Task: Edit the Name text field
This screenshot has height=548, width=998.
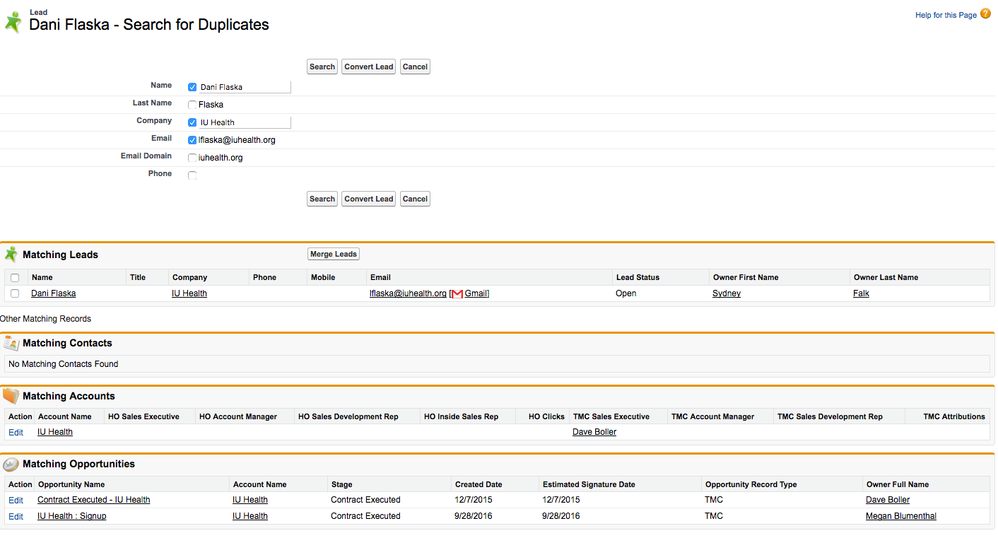Action: 244,87
